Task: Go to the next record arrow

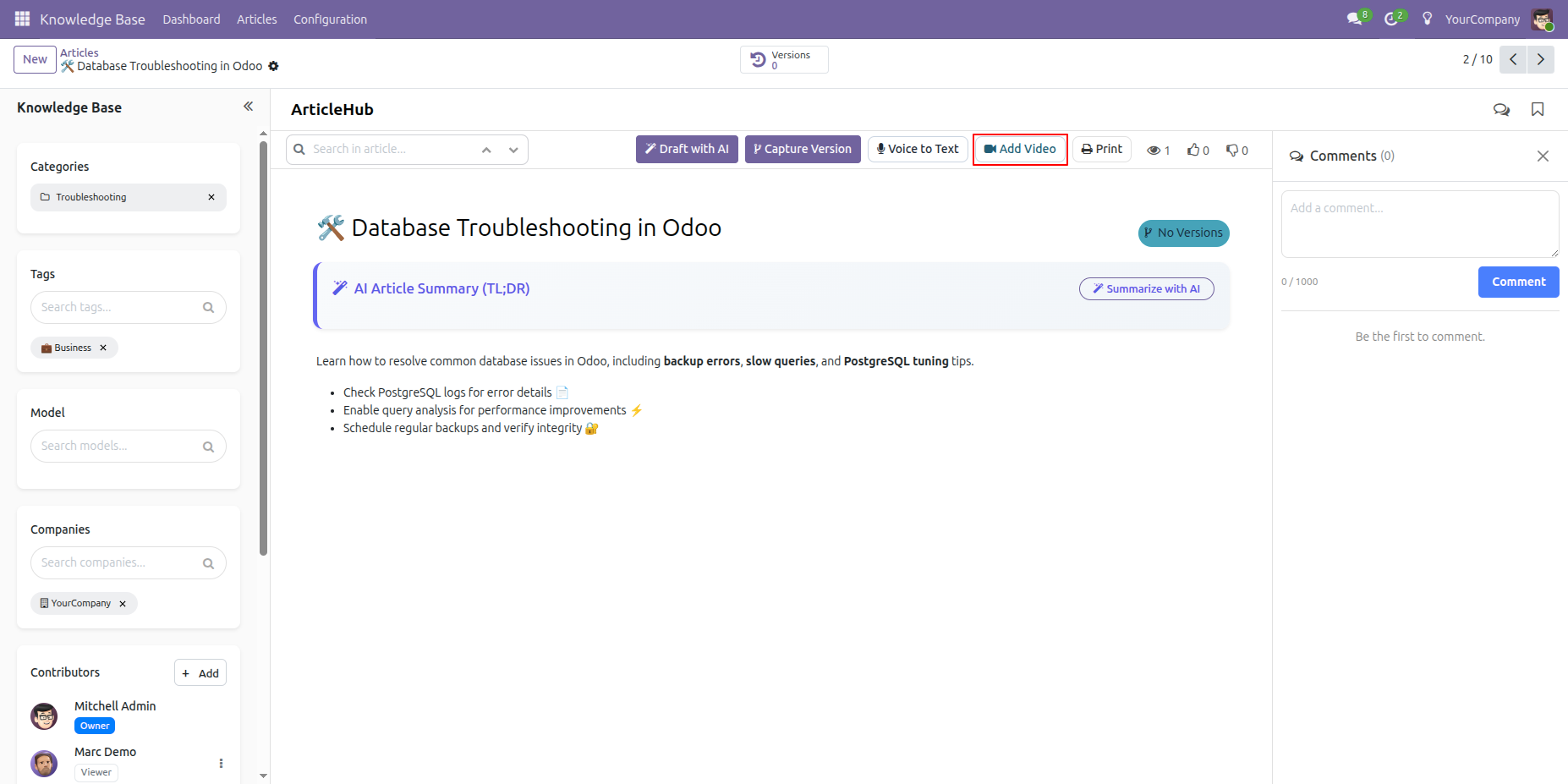Action: [1540, 59]
